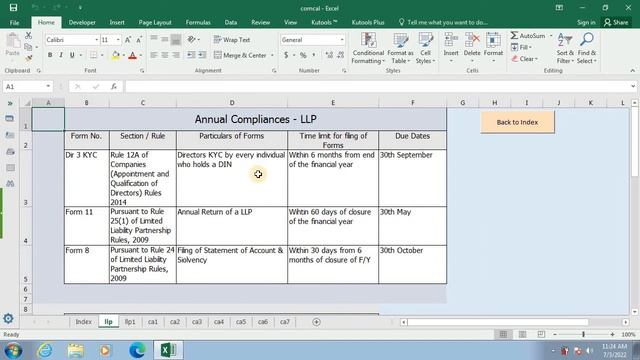The image size is (640, 360).
Task: Click Merge & Center
Action: (x=240, y=55)
